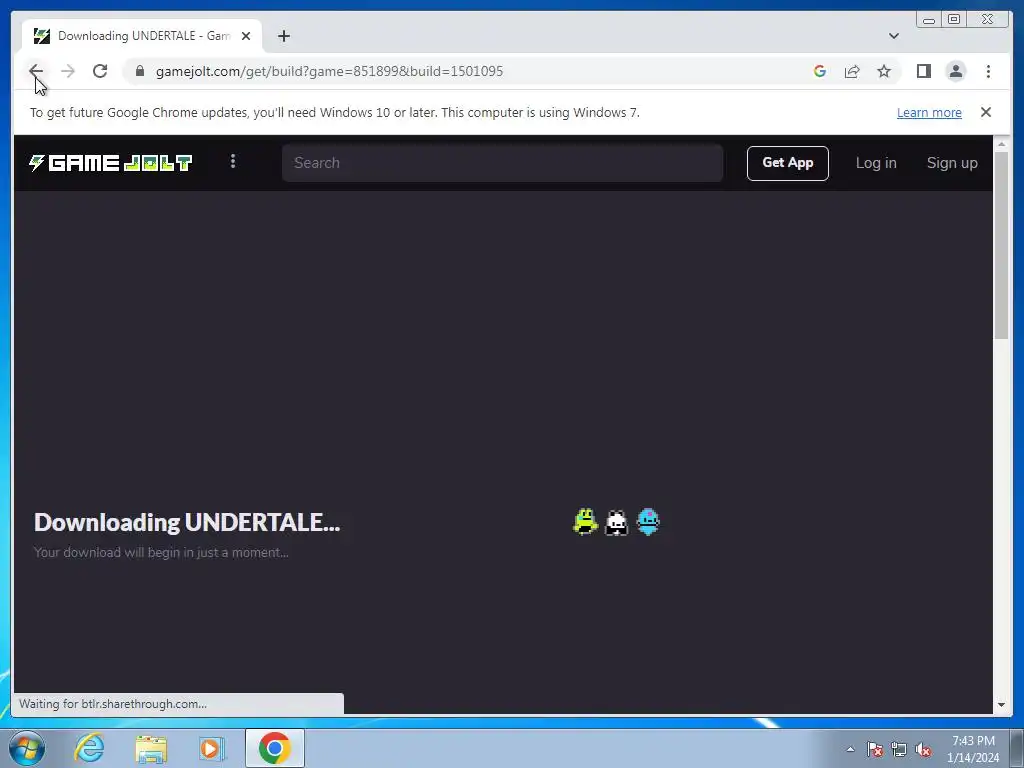Open the Chrome profile avatar
Viewport: 1024px width, 768px height.
pyautogui.click(x=955, y=71)
